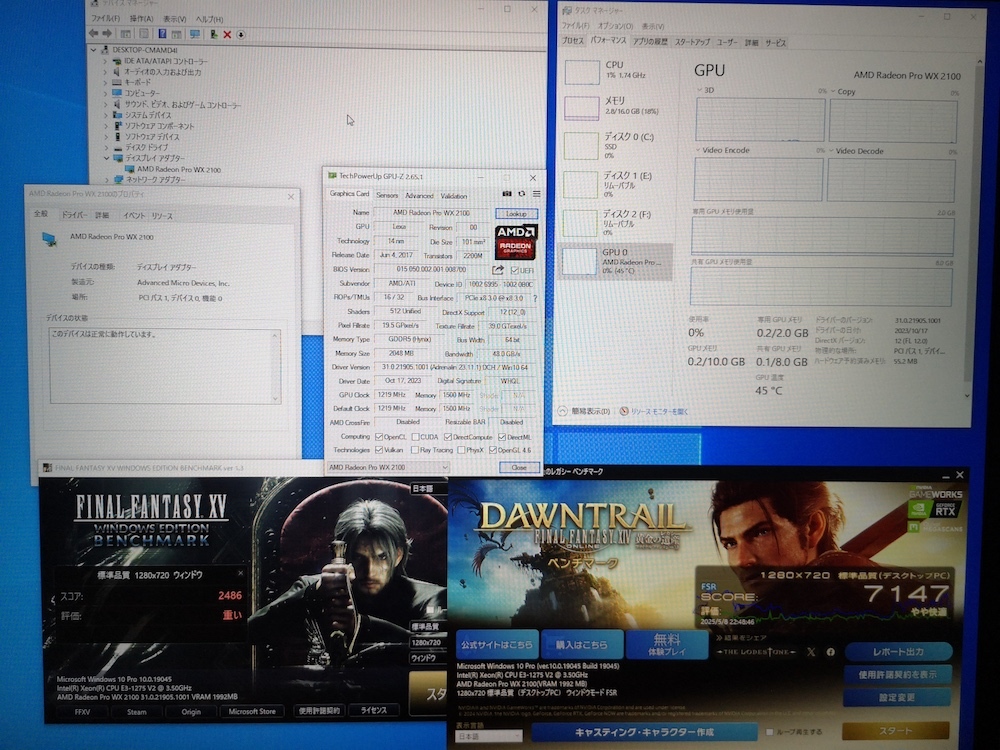Select the CPU graph in Task Manager
The width and height of the screenshot is (1000, 750).
click(582, 72)
